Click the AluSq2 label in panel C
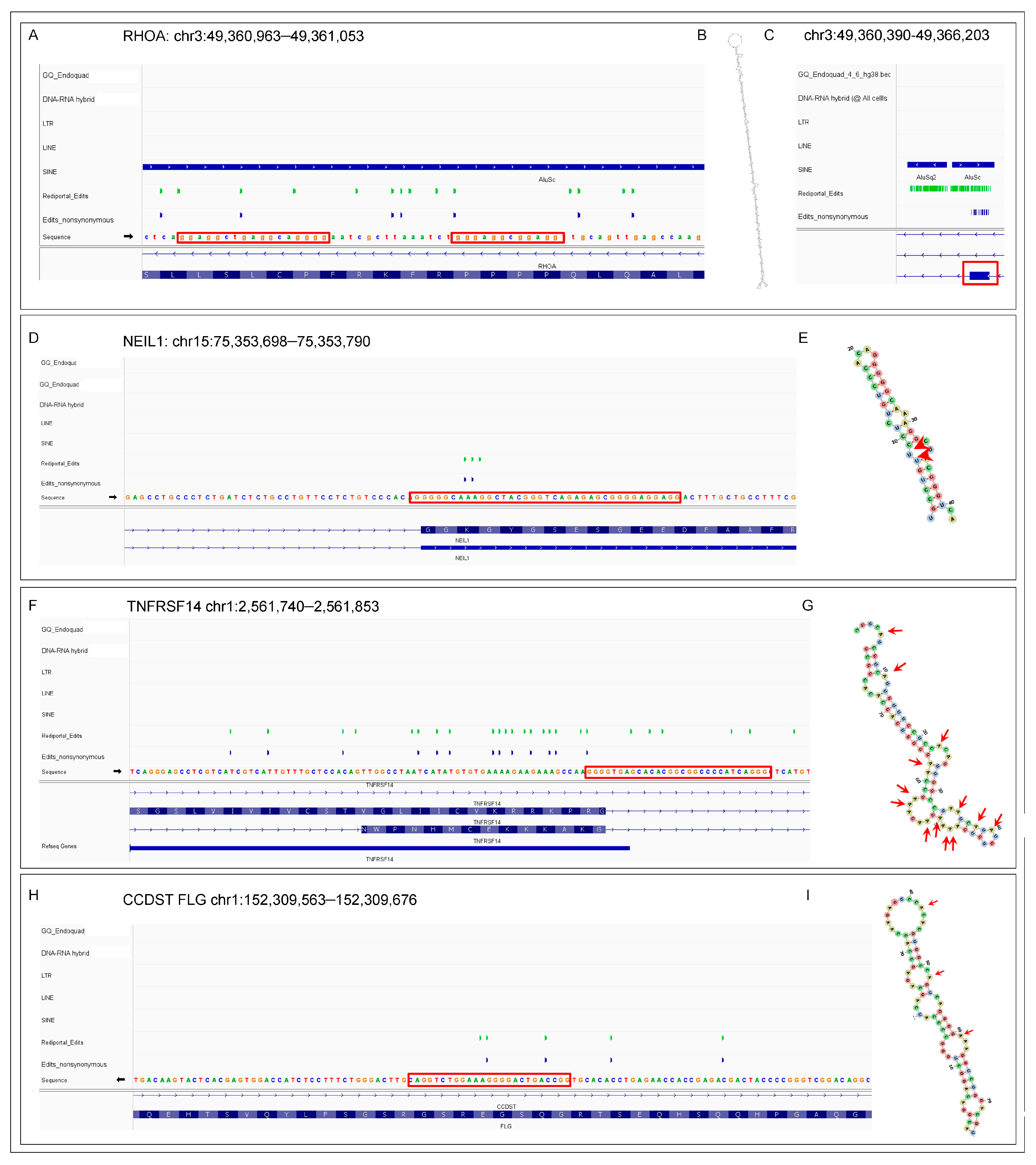 tap(927, 177)
